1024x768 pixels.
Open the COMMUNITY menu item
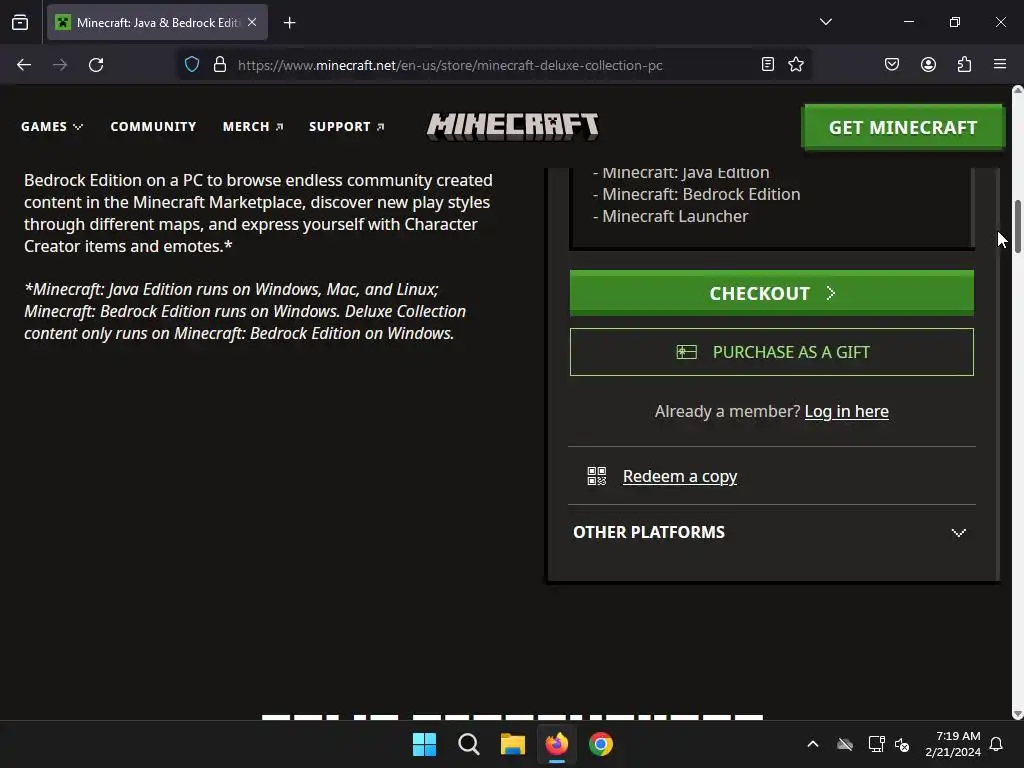[x=153, y=127]
